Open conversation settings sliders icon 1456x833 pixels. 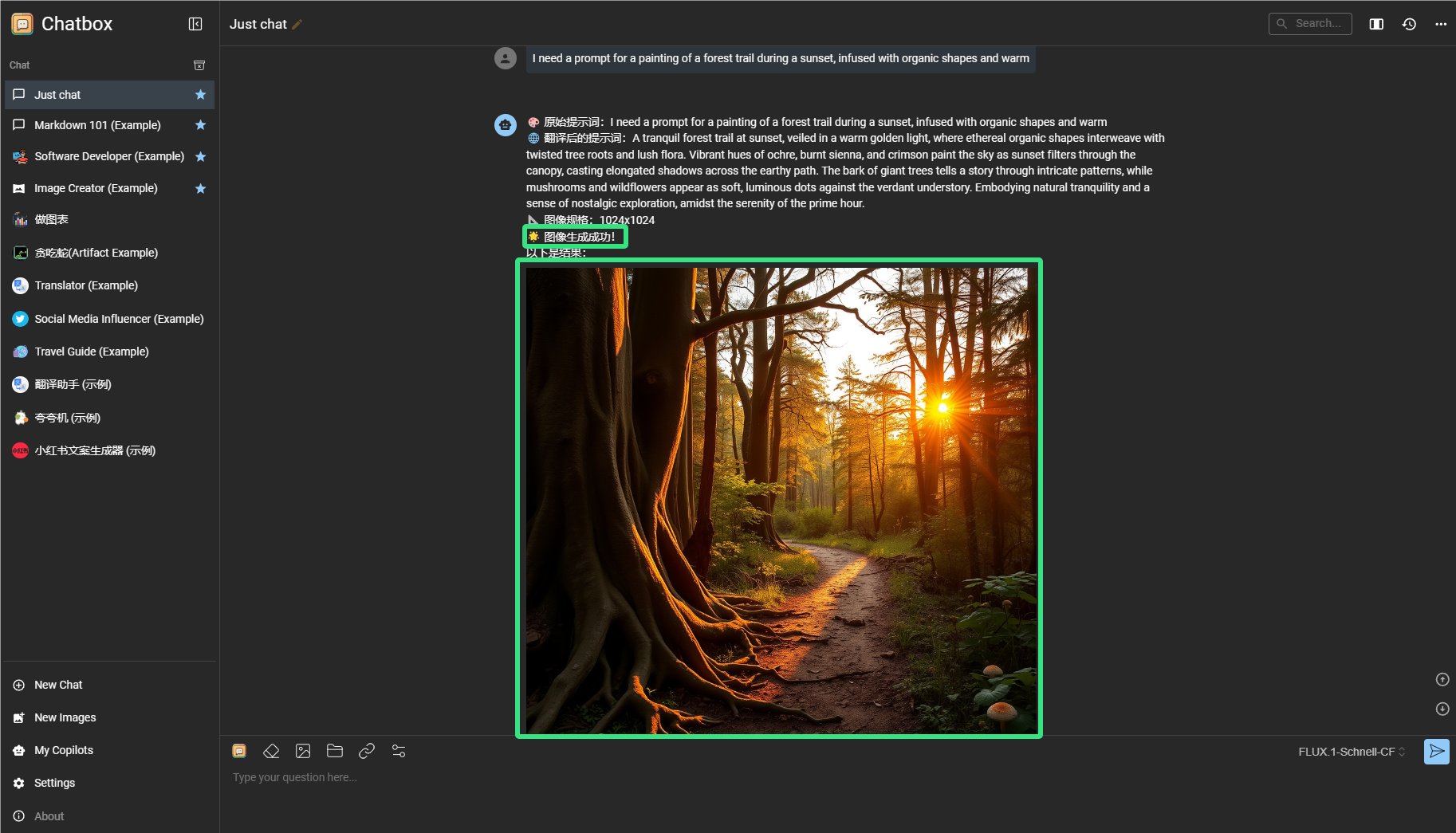[x=399, y=751]
